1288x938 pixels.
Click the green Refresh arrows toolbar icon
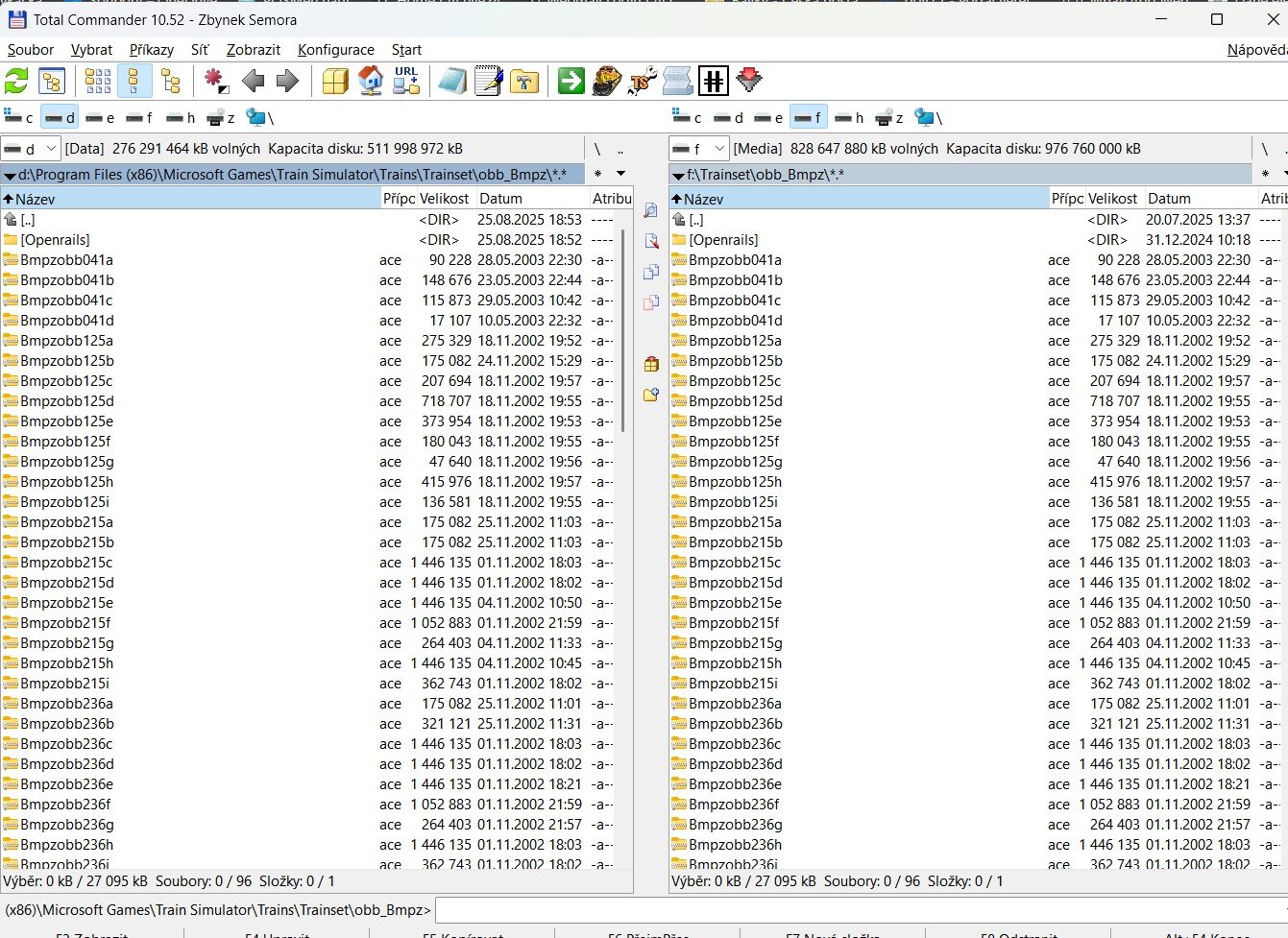17,82
